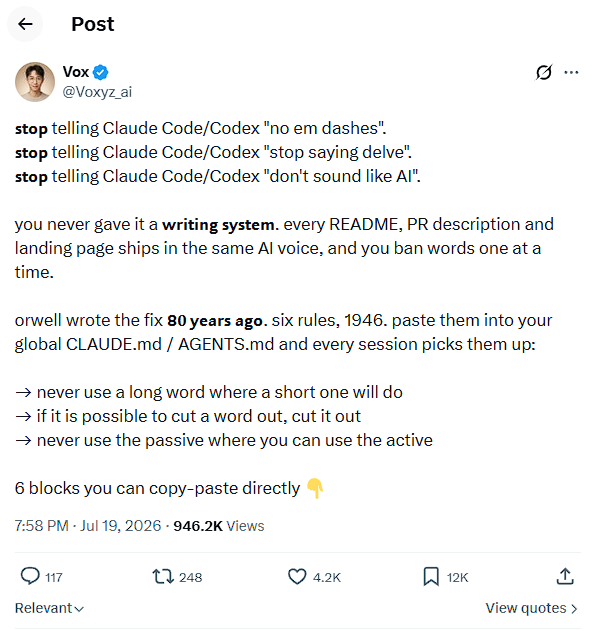Open Vox's profile picture
The width and height of the screenshot is (597, 631).
point(35,82)
